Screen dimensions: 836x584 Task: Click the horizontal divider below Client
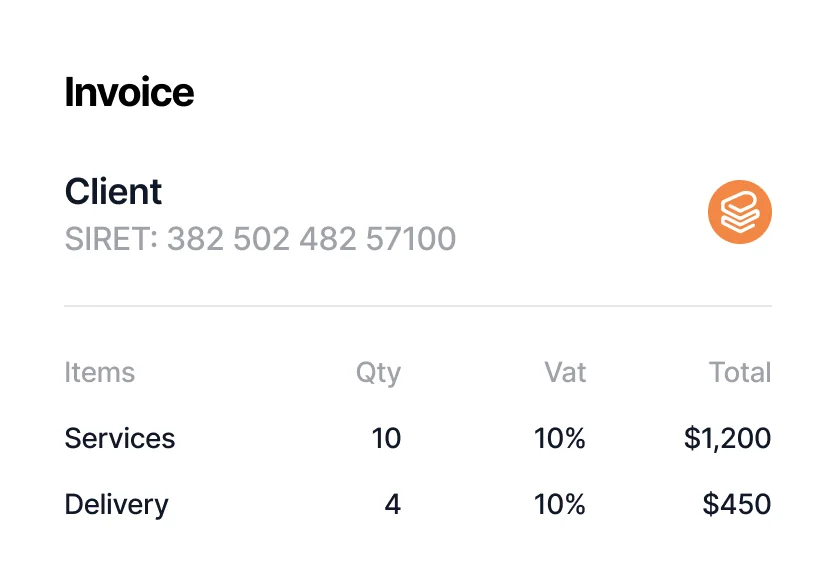pos(418,305)
